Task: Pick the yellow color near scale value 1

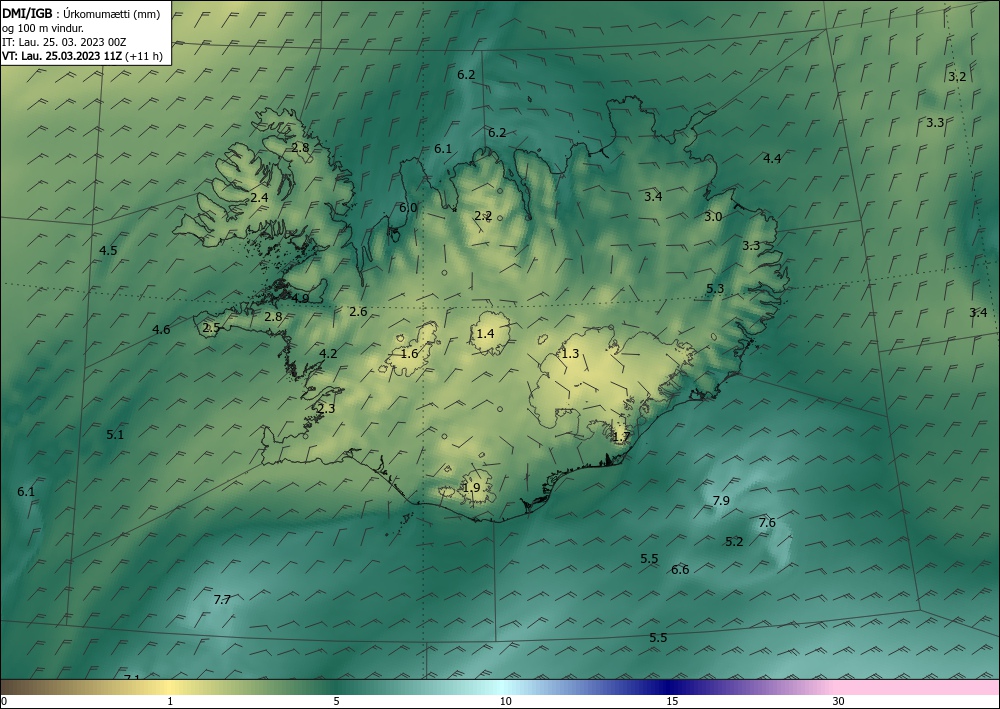Action: [168, 687]
